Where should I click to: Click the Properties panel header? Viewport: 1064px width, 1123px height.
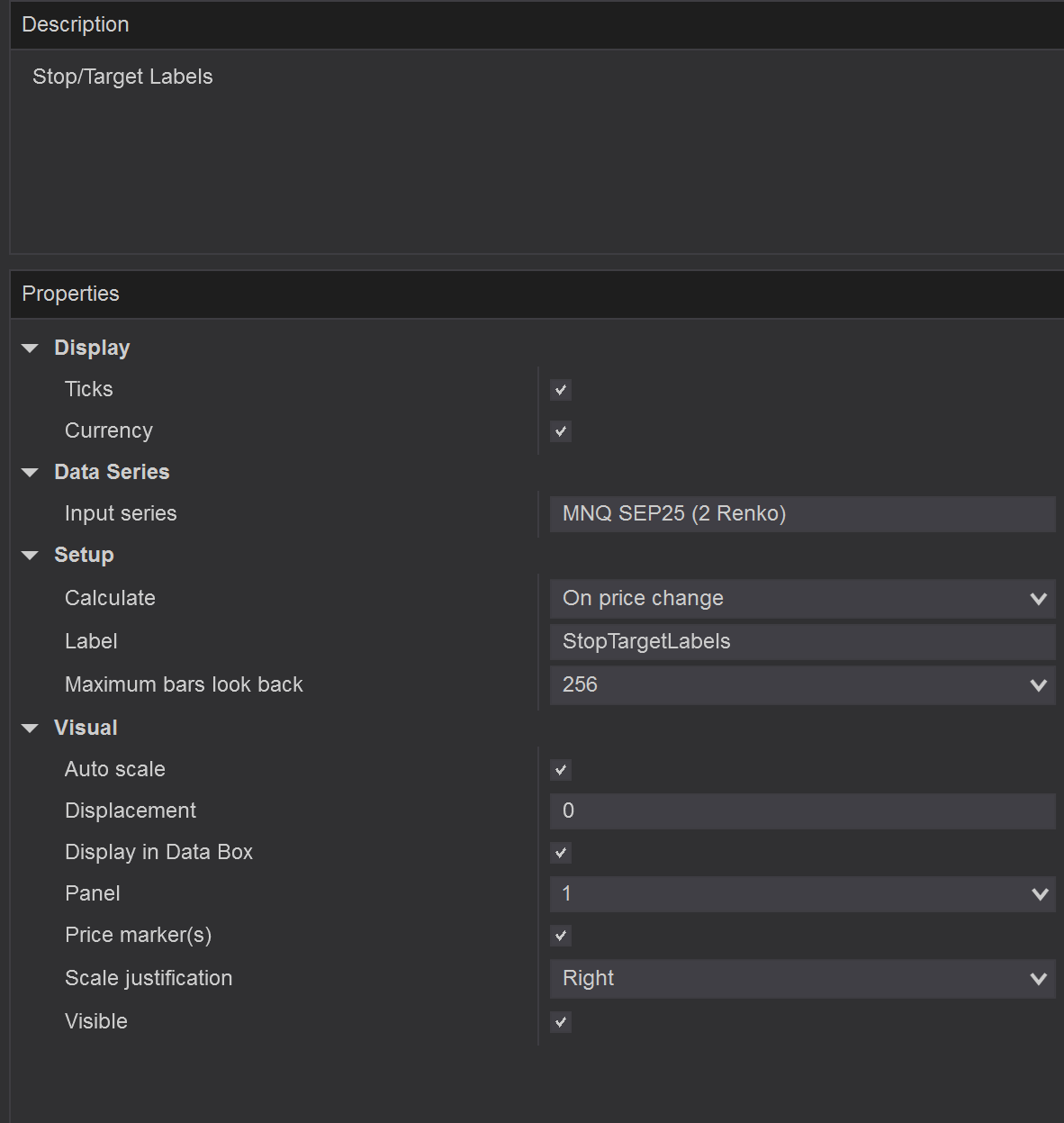[71, 294]
